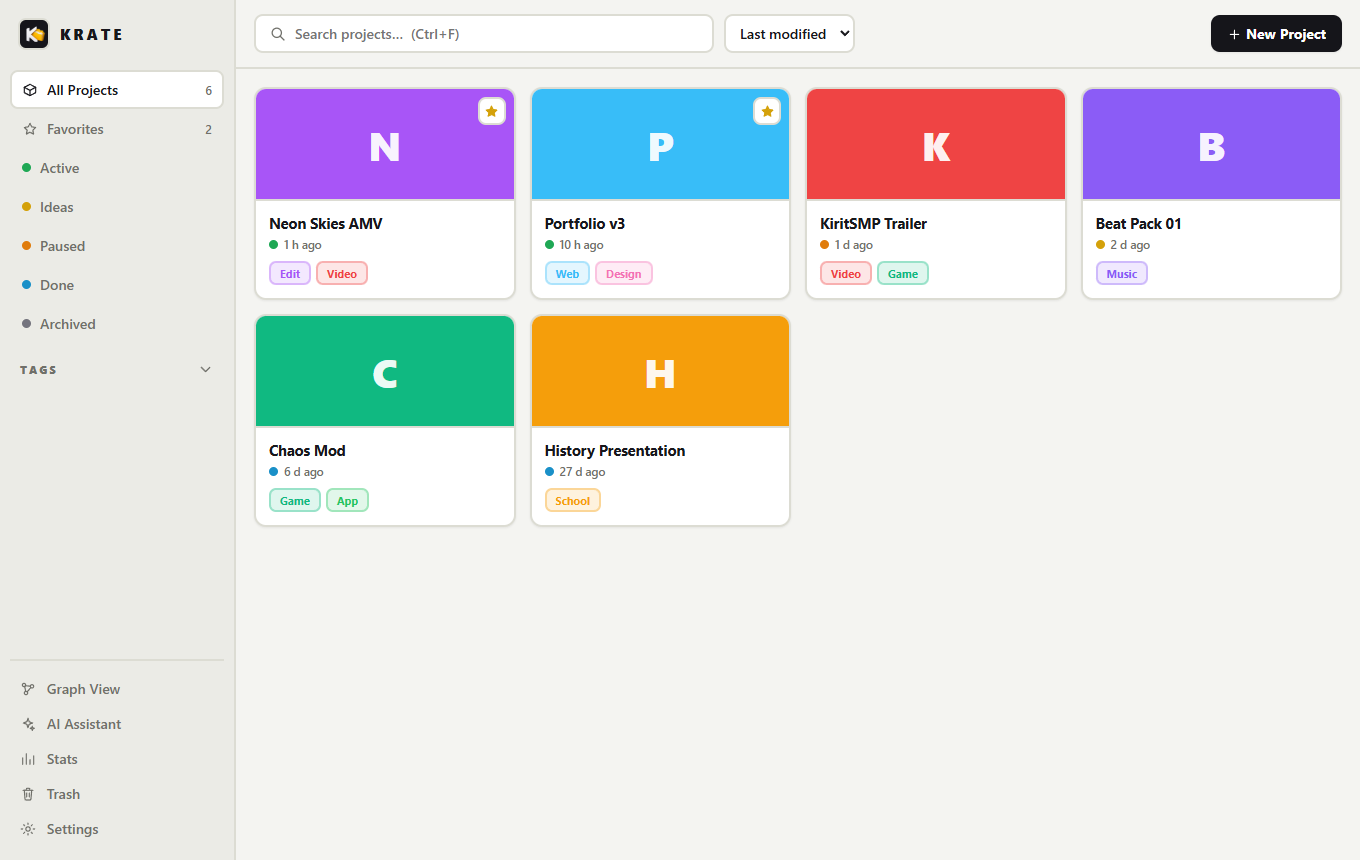Select the School tag on History Presentation

click(x=573, y=500)
